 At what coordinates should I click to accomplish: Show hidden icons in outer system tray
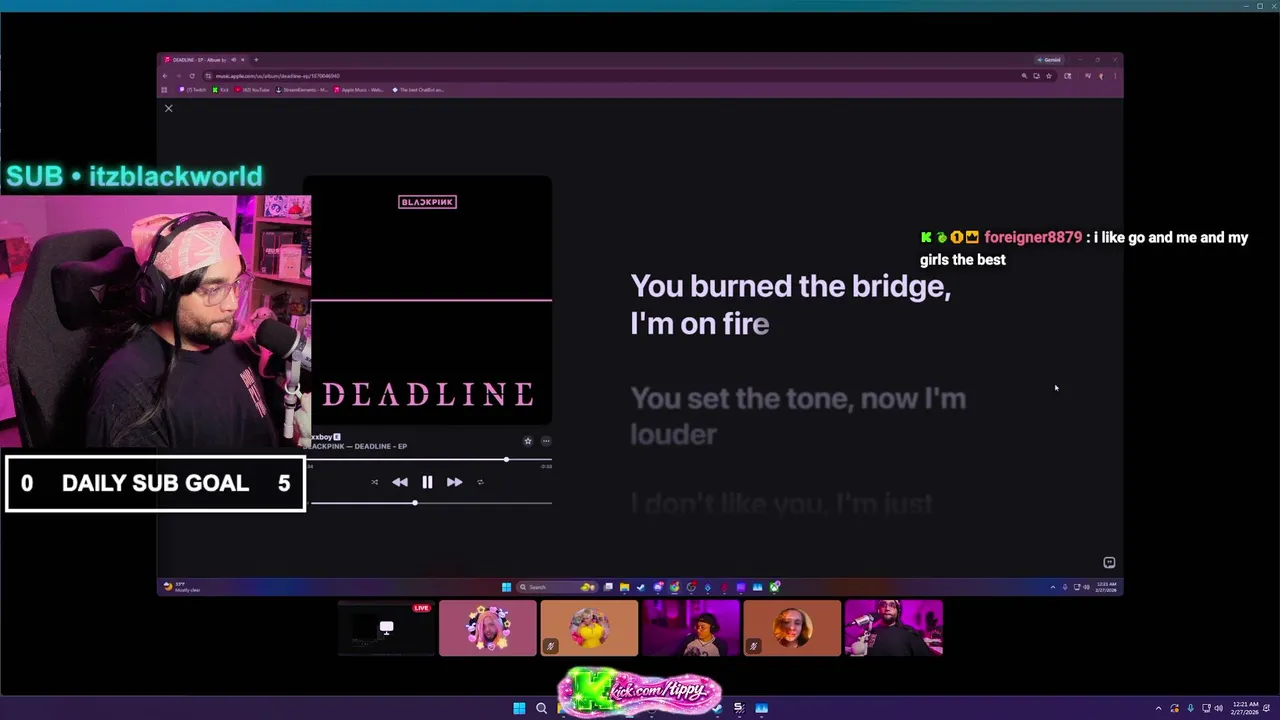(x=1159, y=708)
